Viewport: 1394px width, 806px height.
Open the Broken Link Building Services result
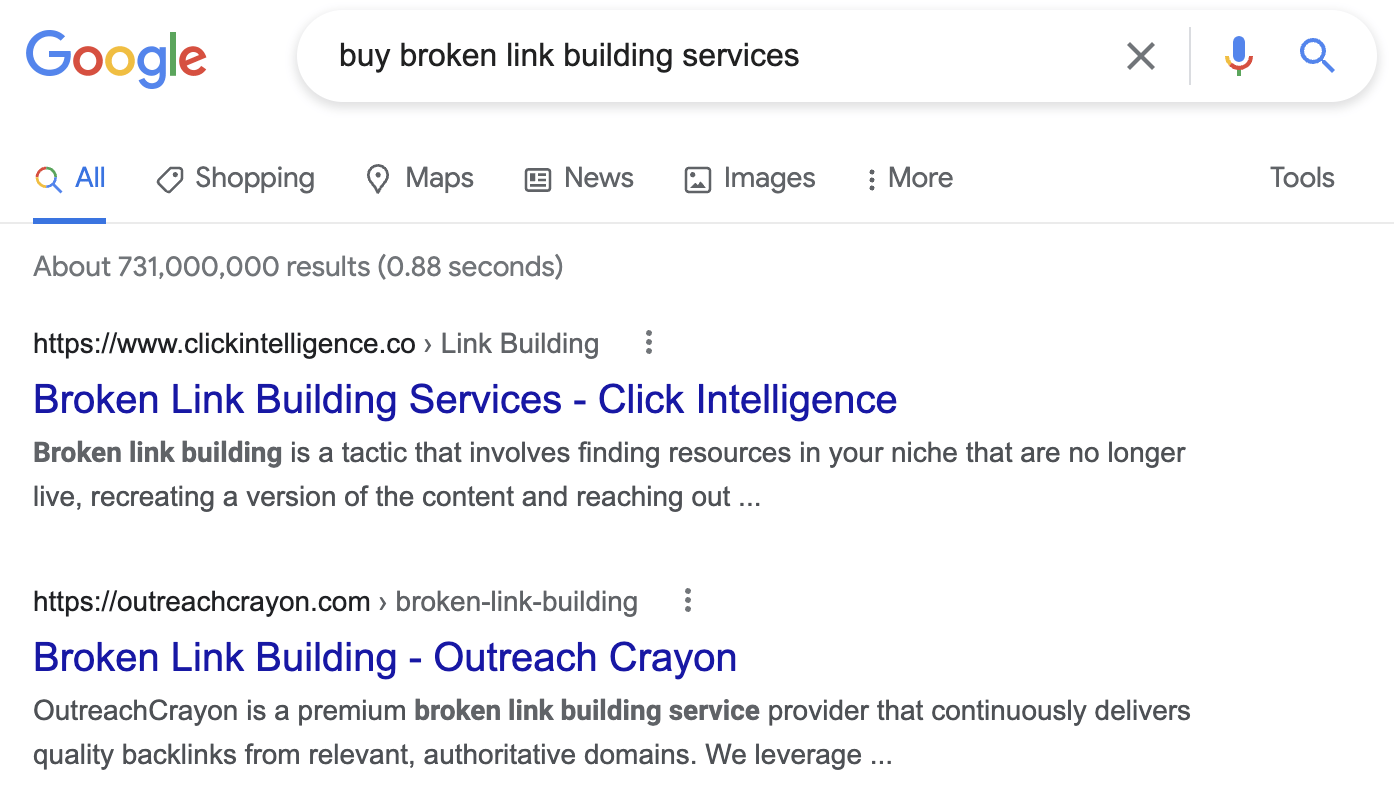465,399
